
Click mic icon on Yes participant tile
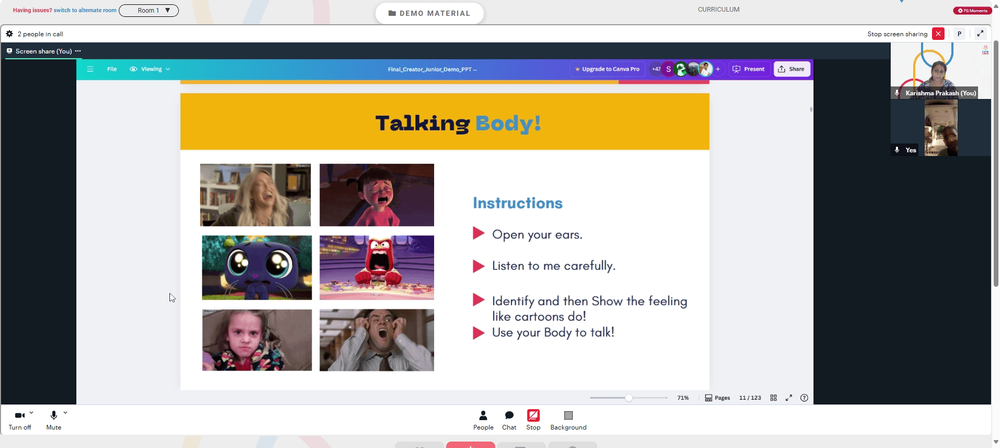(x=897, y=150)
